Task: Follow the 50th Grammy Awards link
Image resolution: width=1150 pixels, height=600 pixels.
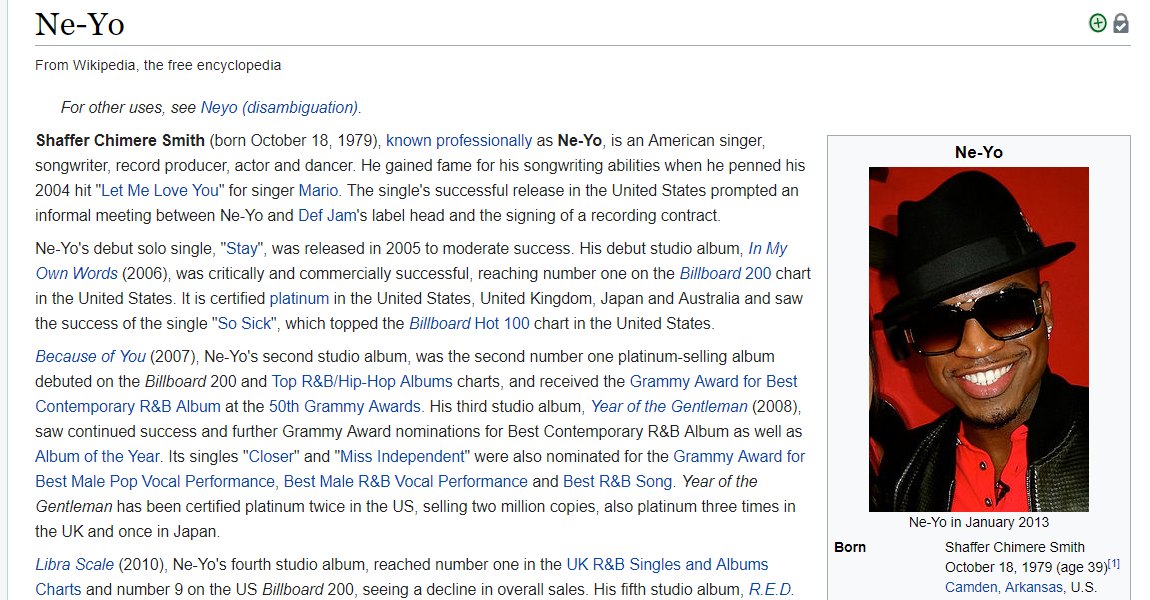Action: [x=345, y=406]
